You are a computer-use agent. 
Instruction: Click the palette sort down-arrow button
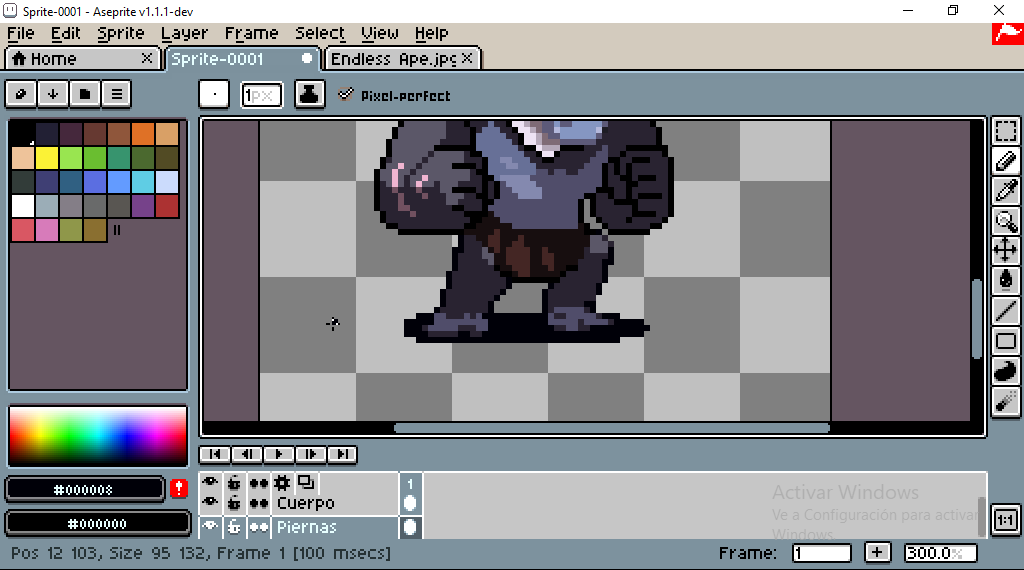pos(53,94)
